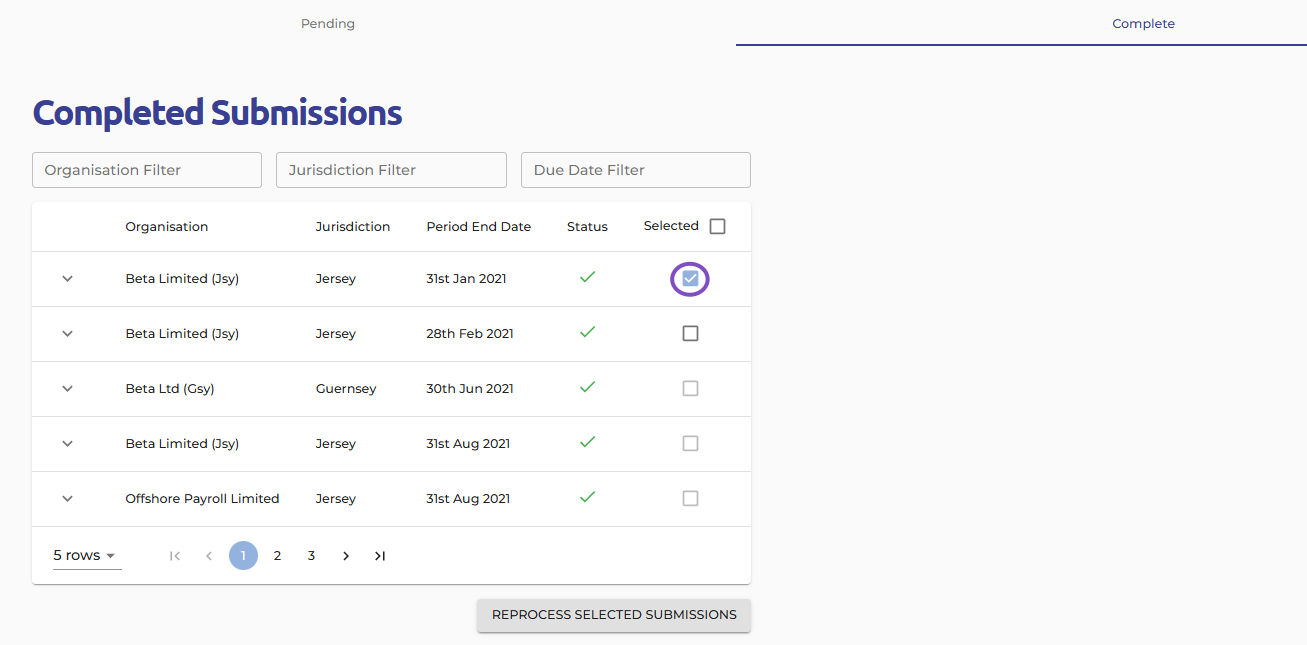Select page 1 in pagination
1307x645 pixels.
tap(243, 556)
